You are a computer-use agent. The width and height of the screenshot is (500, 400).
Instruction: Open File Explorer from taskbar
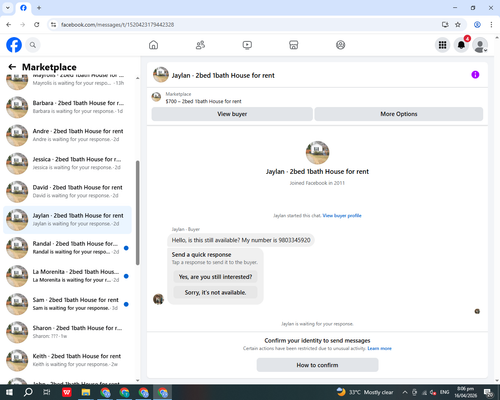[x=86, y=392]
